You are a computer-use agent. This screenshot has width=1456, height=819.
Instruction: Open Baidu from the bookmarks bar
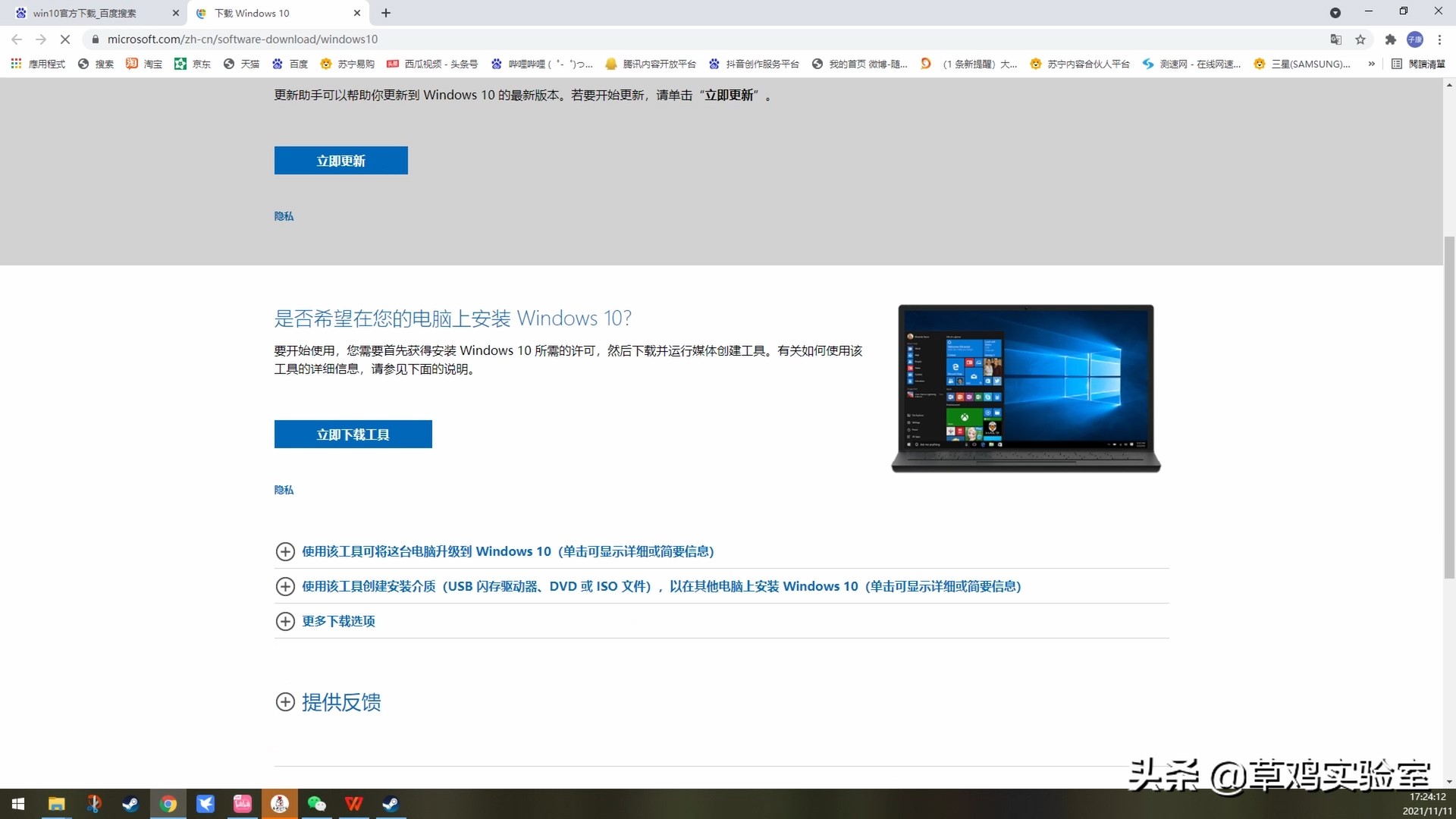point(298,64)
